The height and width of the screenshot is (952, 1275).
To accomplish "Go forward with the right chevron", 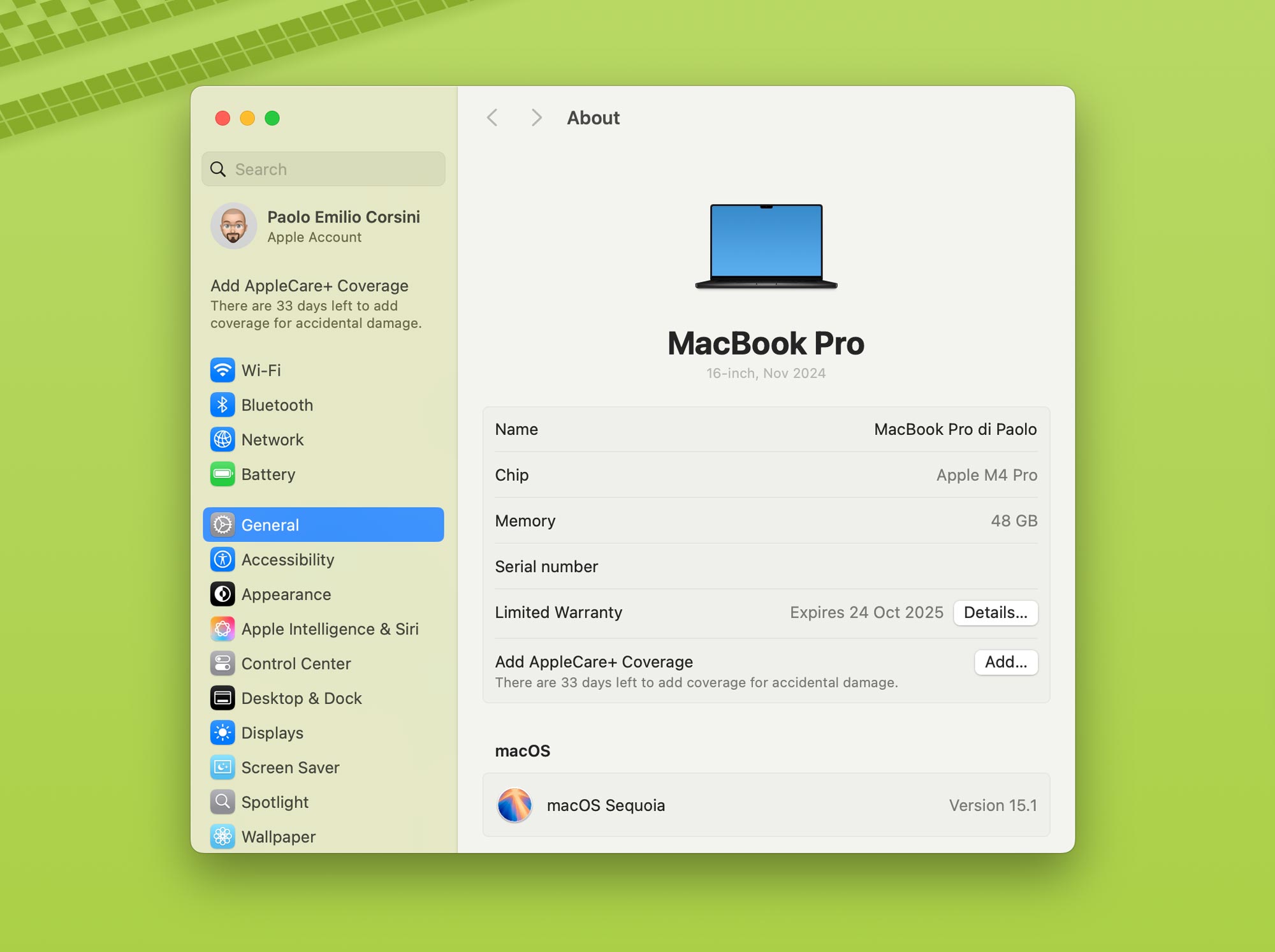I will click(x=537, y=117).
